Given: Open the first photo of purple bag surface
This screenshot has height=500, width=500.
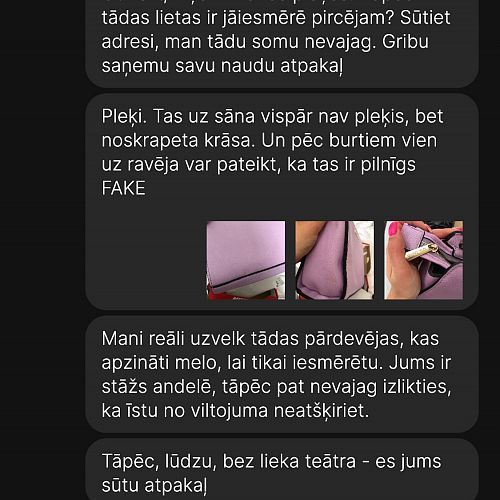Looking at the screenshot, I should [246, 260].
